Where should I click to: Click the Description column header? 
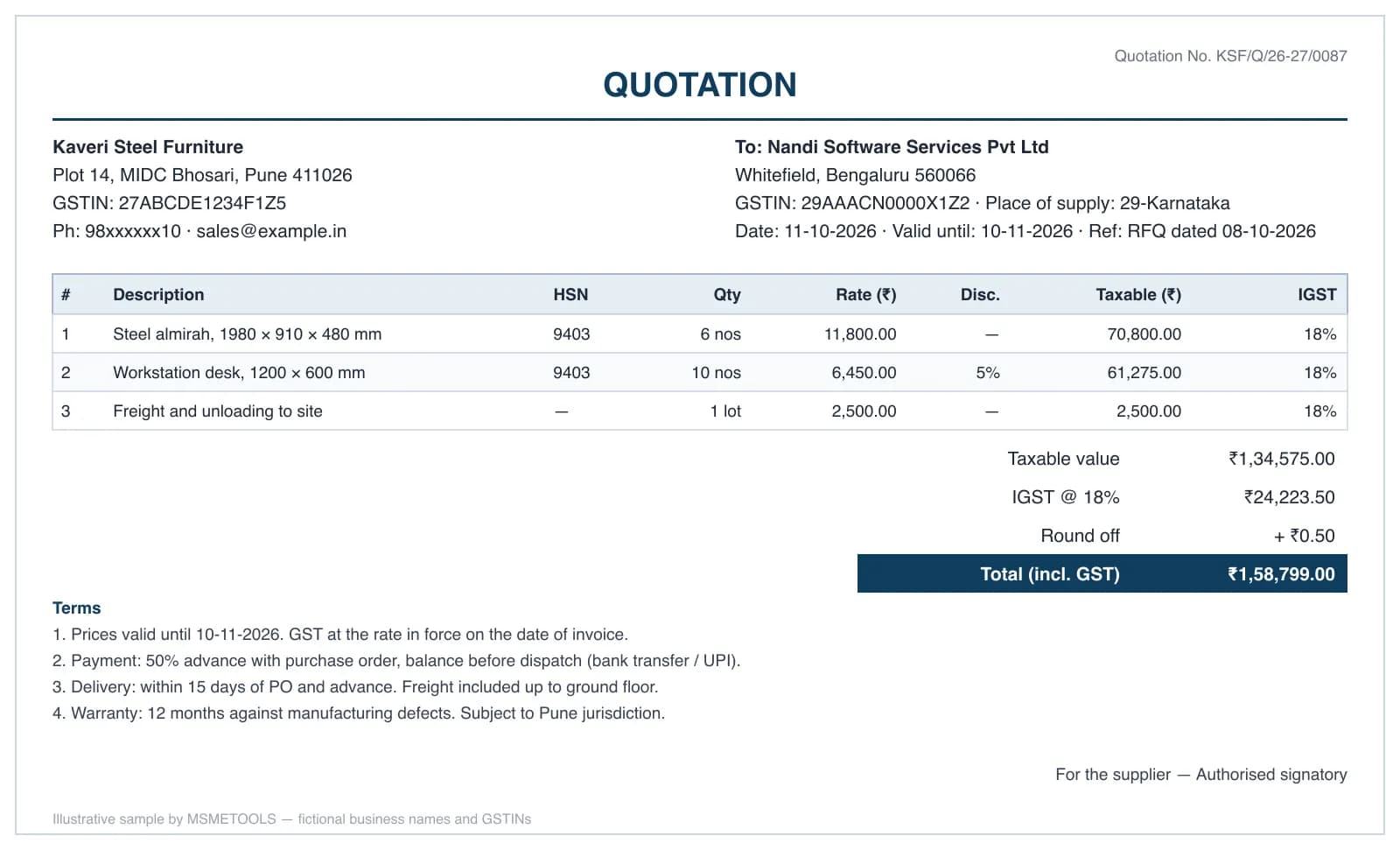tap(158, 295)
